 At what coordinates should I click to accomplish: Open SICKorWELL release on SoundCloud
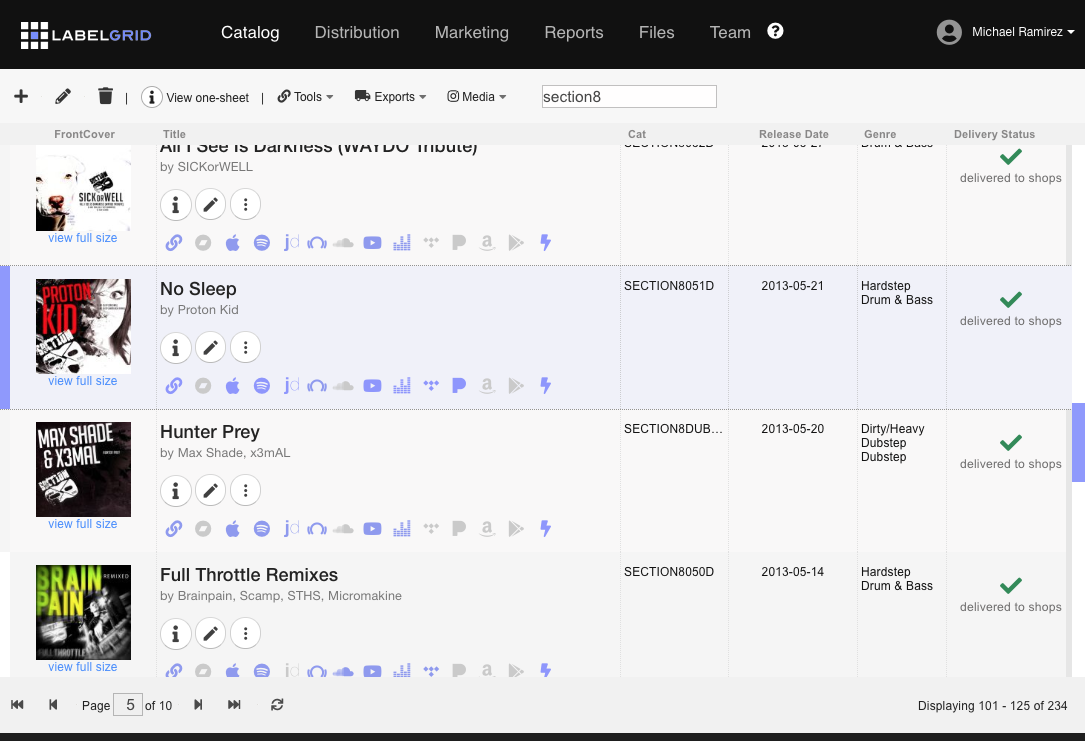coord(343,243)
